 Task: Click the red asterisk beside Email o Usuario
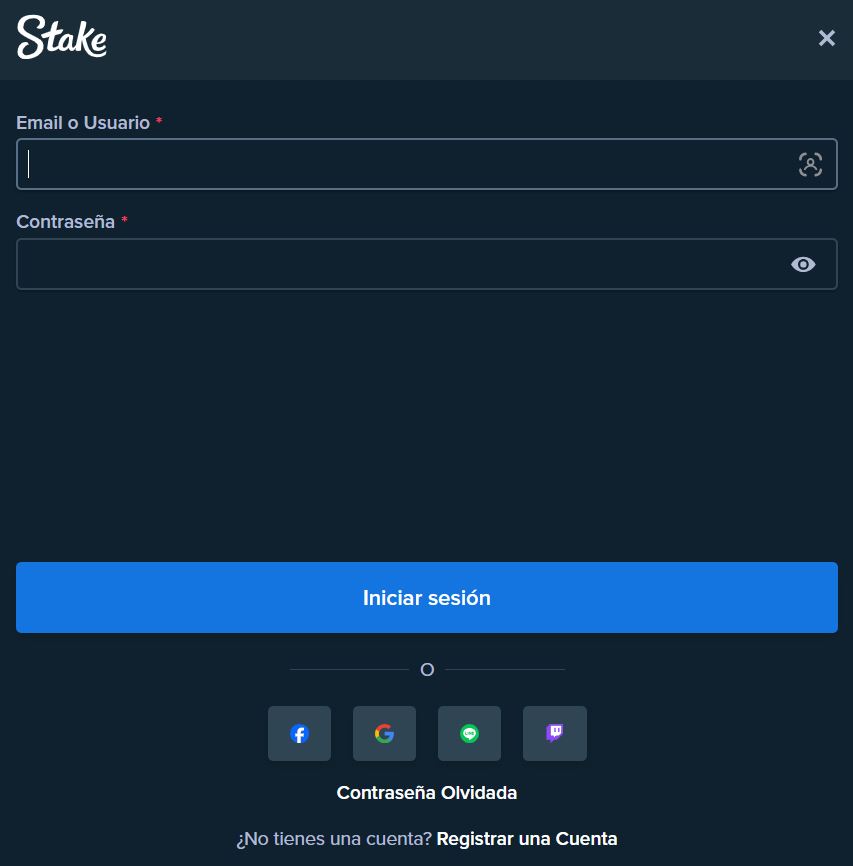pyautogui.click(x=159, y=120)
